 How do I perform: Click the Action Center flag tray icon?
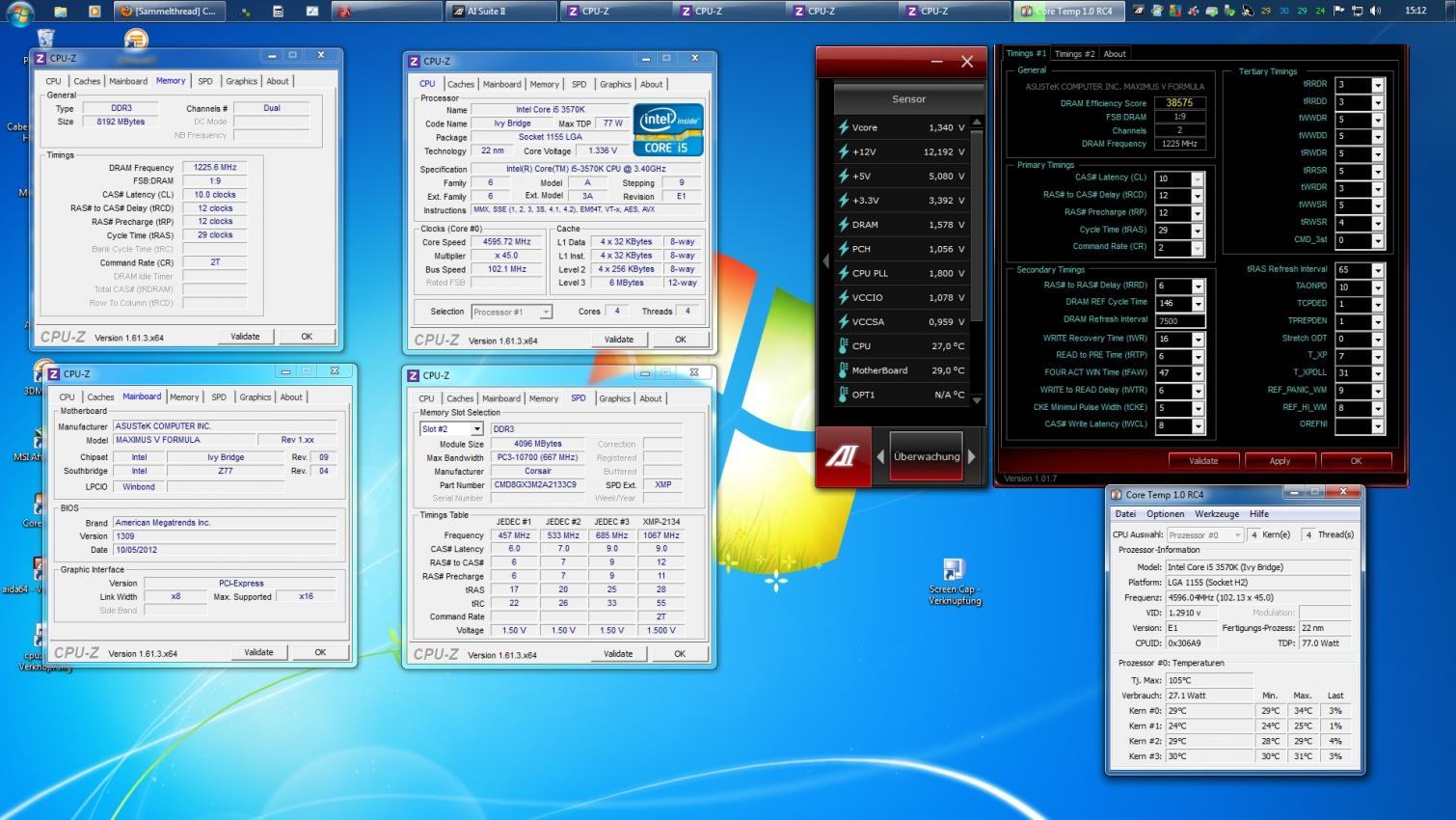coord(1339,11)
